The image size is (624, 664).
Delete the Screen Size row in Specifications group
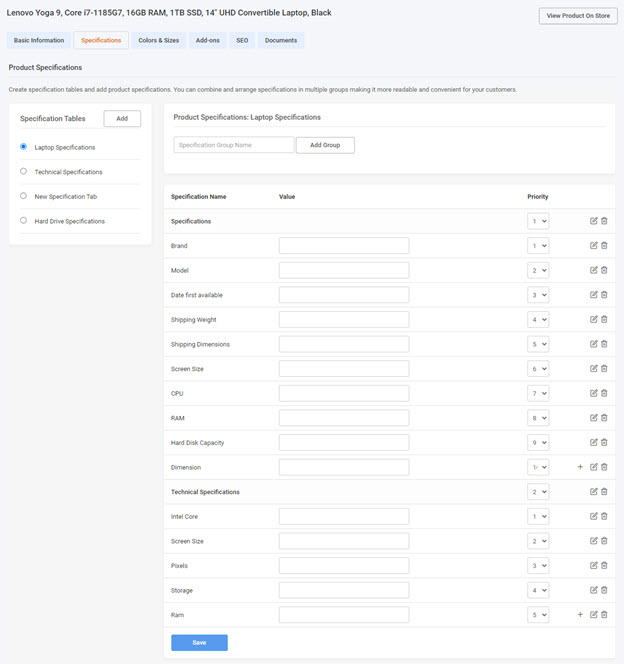coord(604,368)
